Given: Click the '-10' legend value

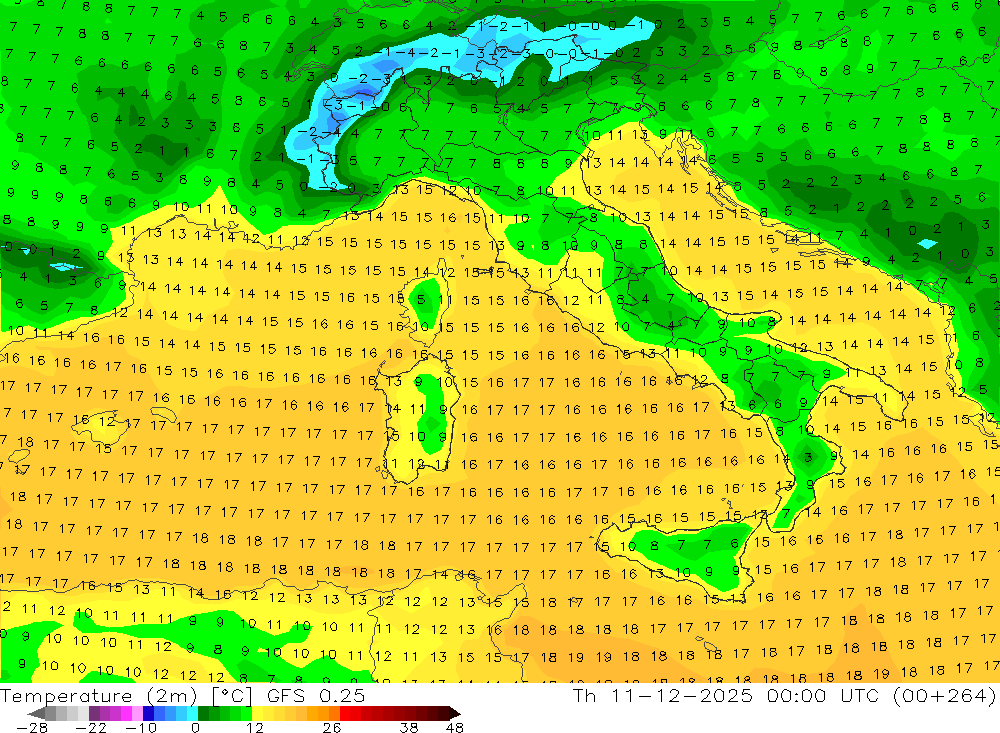Looking at the screenshot, I should click(x=141, y=728).
